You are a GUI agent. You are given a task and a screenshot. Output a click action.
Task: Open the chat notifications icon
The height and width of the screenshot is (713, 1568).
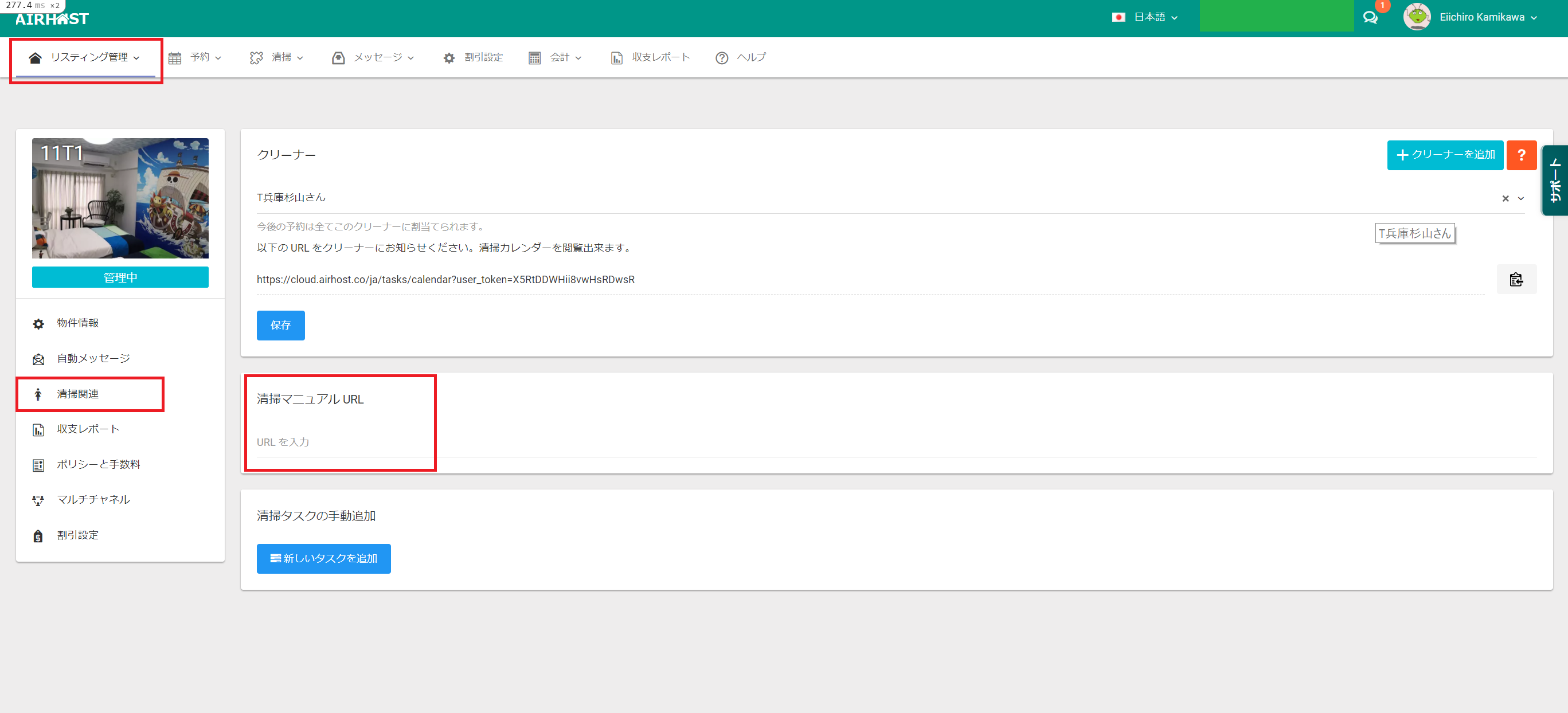pos(1370,18)
